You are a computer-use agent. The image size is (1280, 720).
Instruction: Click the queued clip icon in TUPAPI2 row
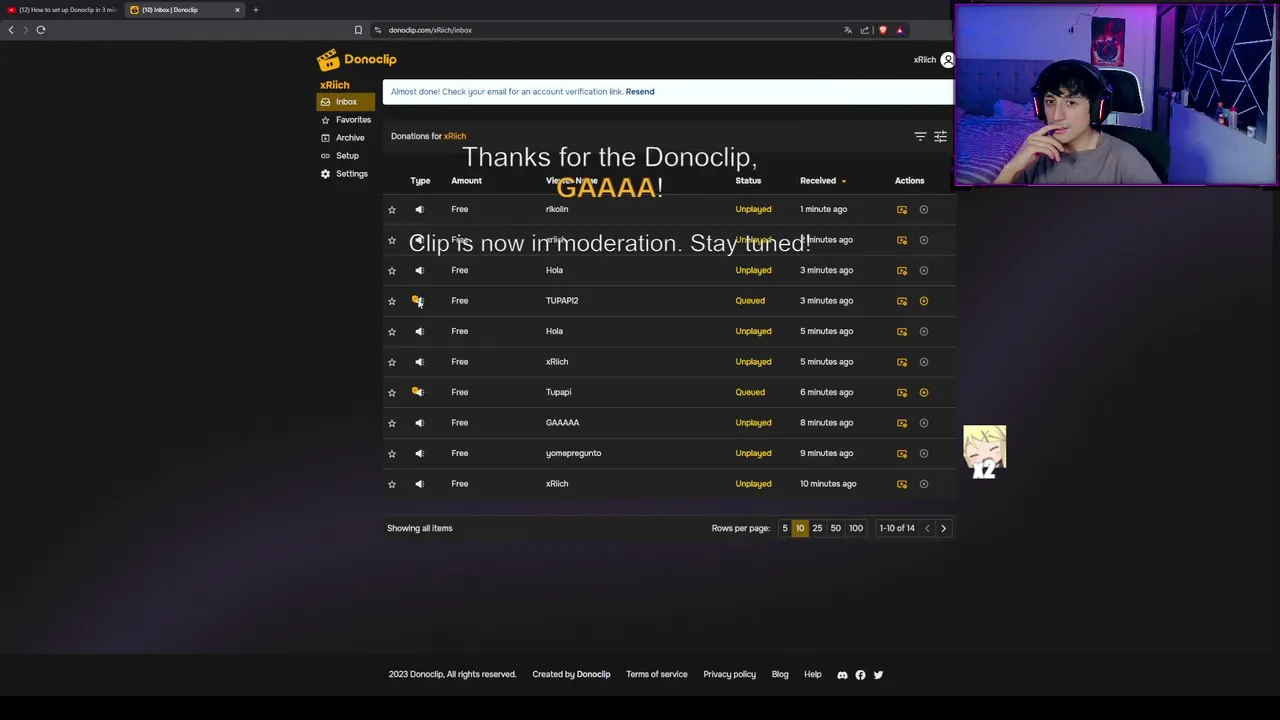(x=418, y=300)
